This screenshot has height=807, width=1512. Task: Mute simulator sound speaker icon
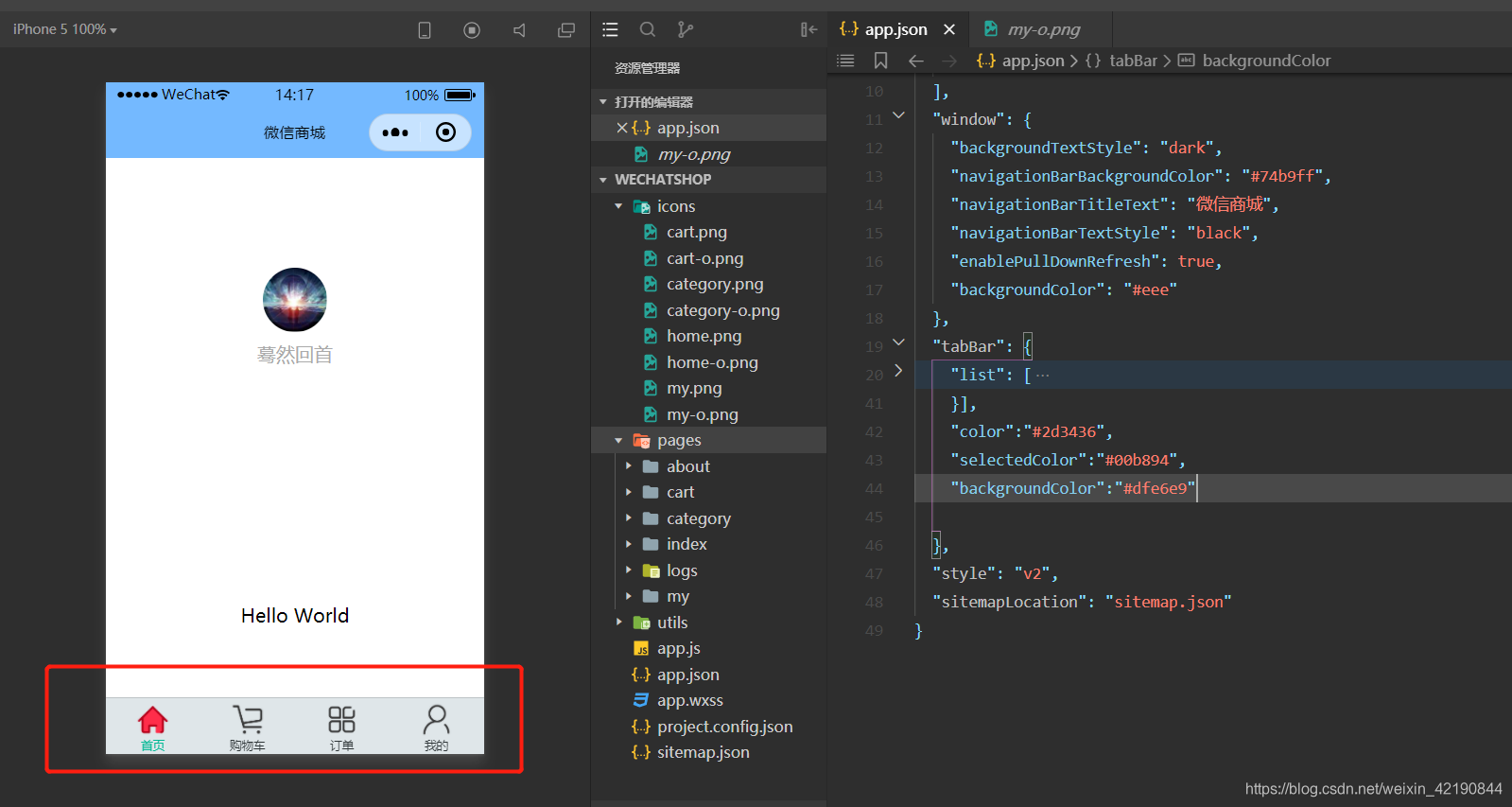[x=519, y=30]
